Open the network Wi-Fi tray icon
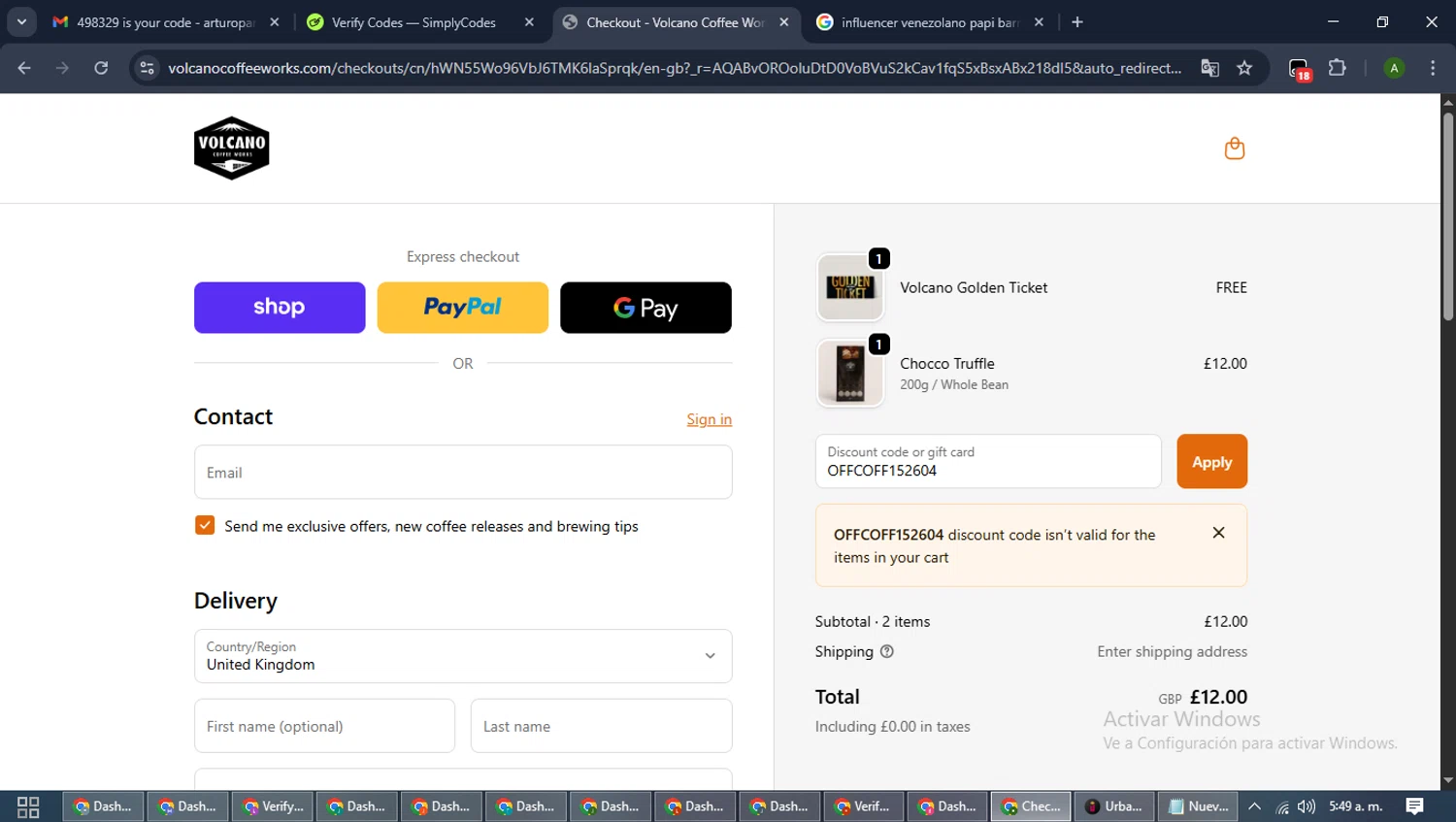The image size is (1456, 822). pos(1281,806)
